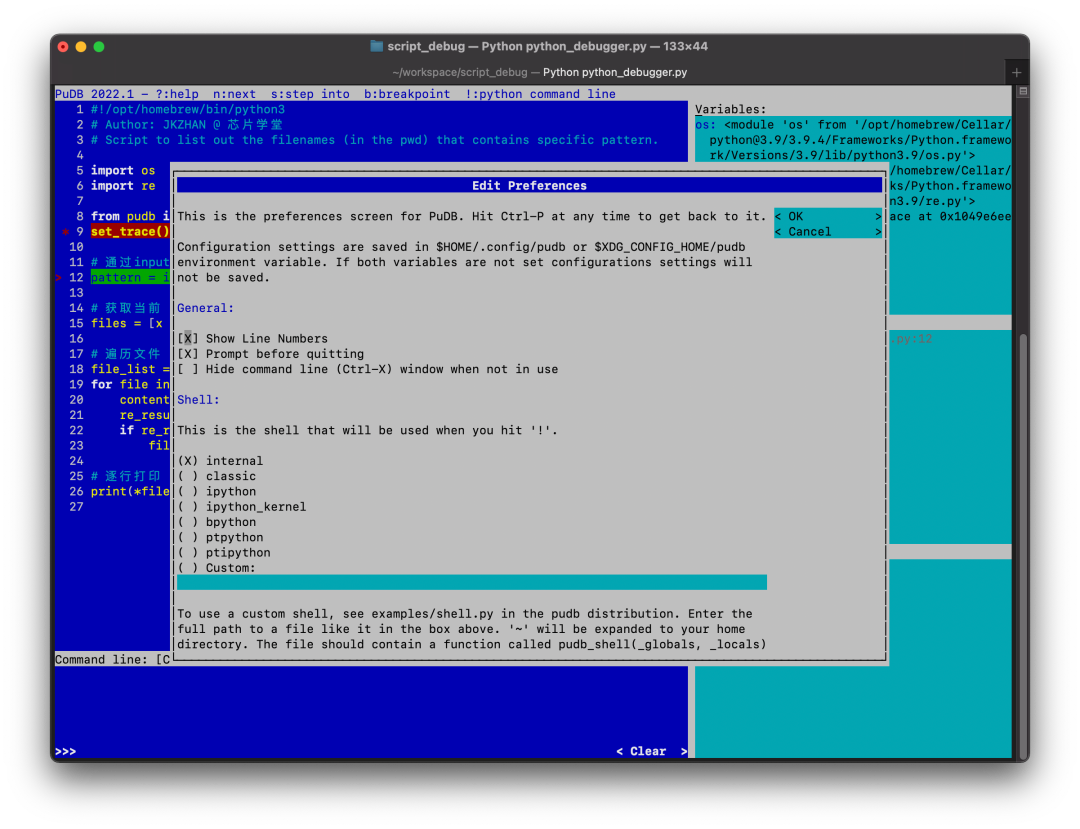This screenshot has width=1080, height=829.
Task: Select the Custom shell radio option
Action: [x=187, y=568]
